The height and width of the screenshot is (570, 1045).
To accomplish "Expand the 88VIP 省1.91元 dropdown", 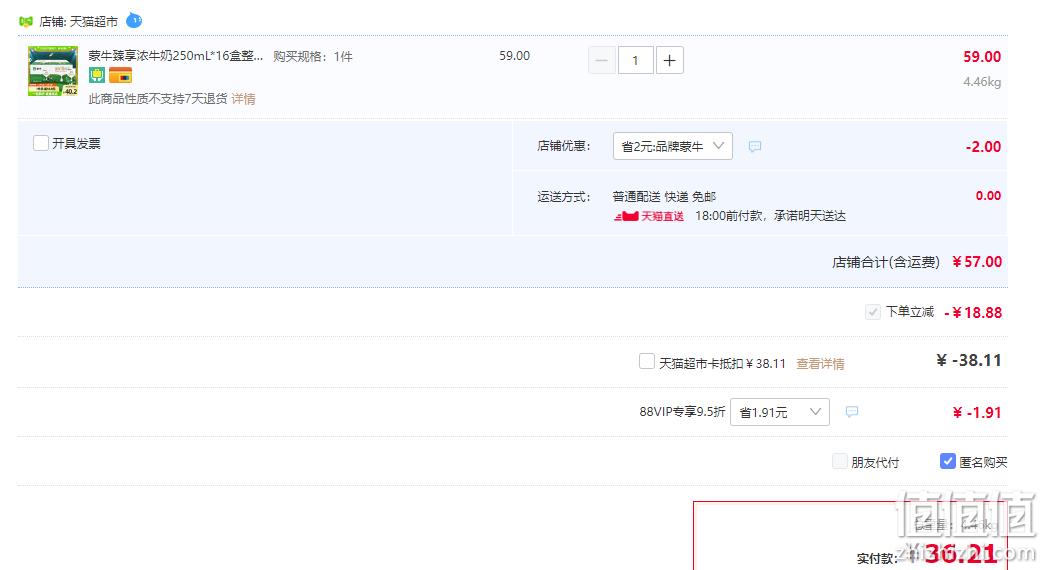I will point(780,412).
